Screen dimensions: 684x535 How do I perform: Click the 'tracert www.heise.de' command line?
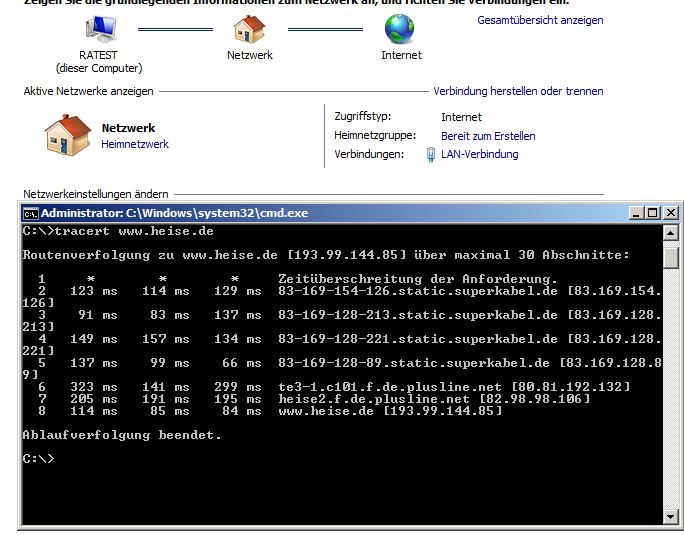(118, 231)
